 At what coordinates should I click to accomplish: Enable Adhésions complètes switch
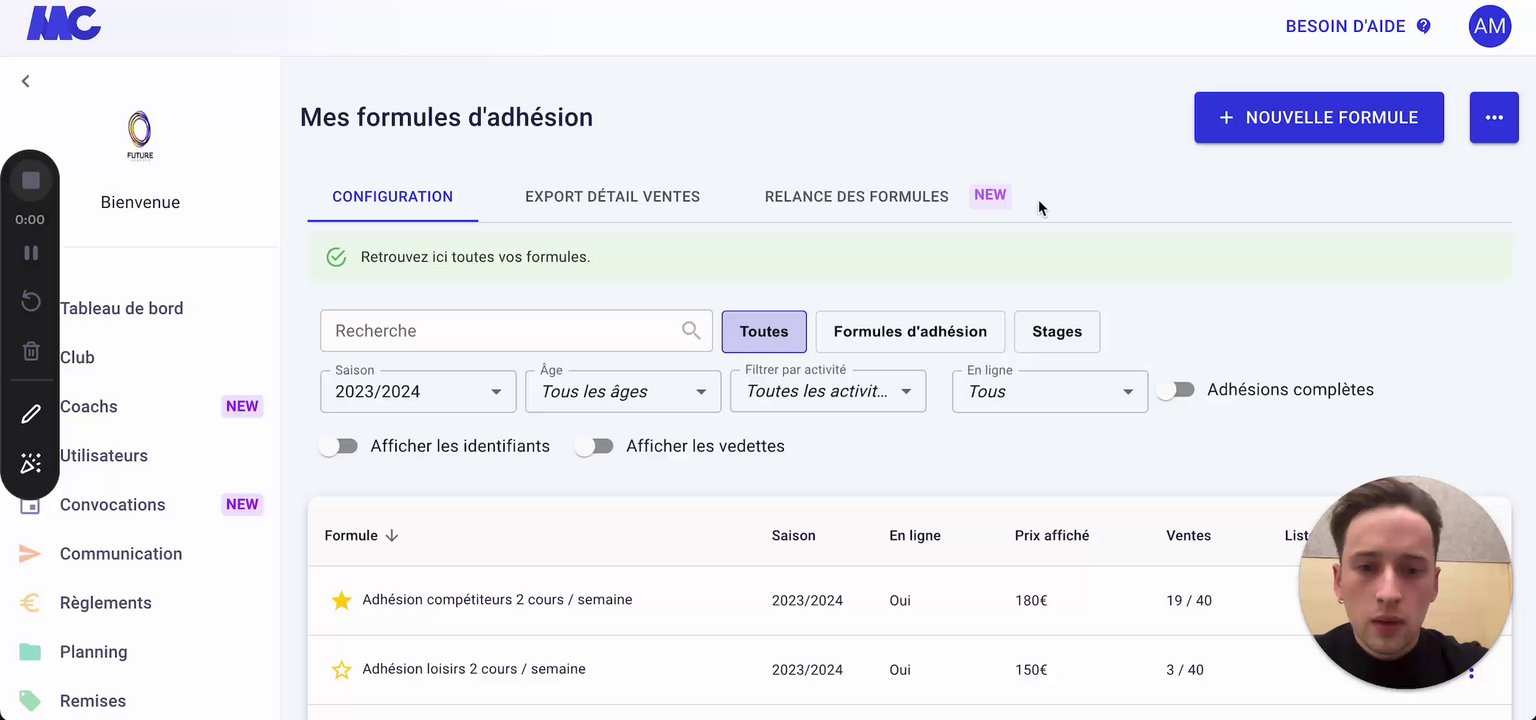pos(1176,390)
